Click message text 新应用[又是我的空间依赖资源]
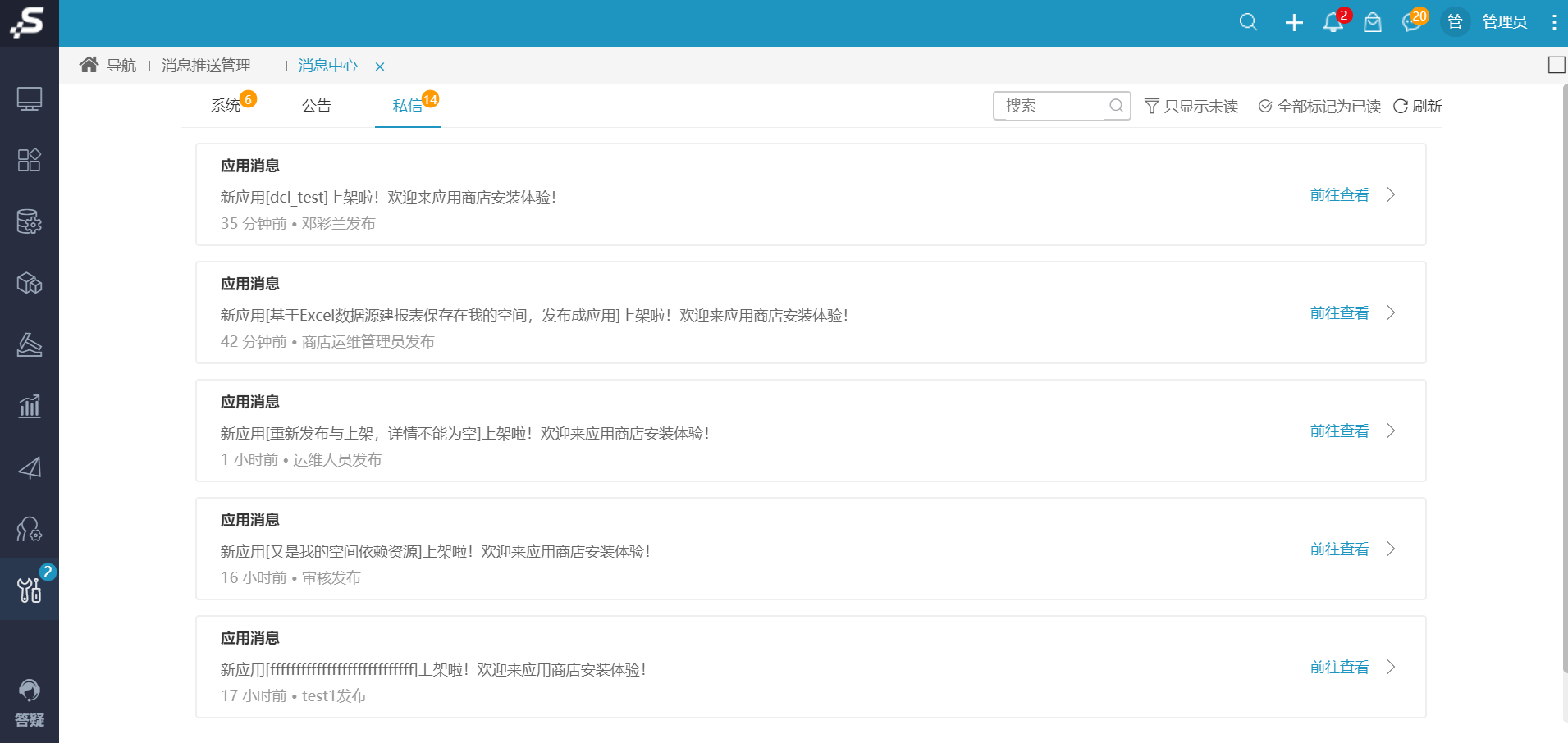1568x743 pixels. [x=436, y=552]
